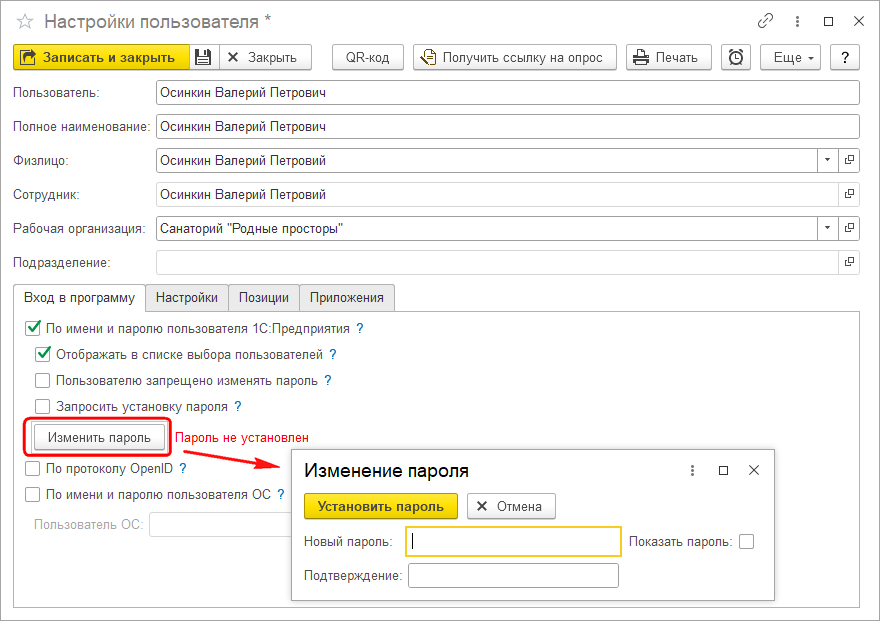The image size is (880, 621).
Task: Open the alarm clock reminder icon
Action: pos(736,57)
